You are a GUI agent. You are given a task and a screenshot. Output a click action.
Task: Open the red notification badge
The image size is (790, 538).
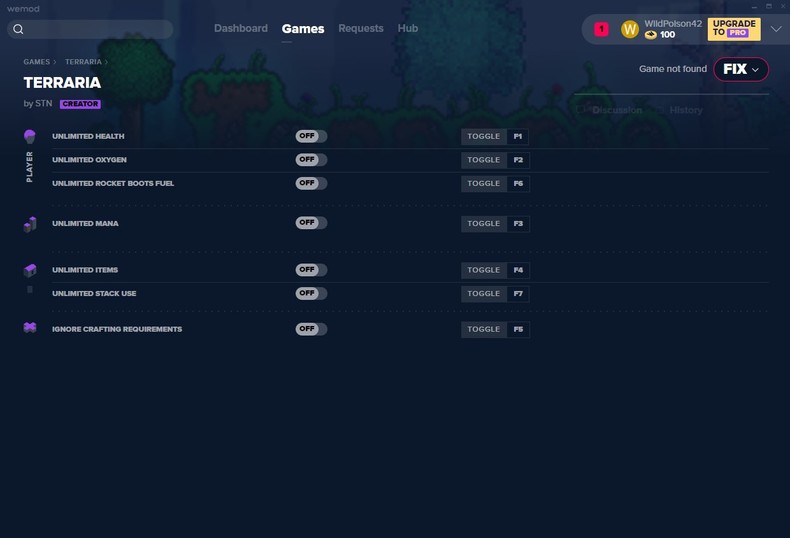point(601,29)
